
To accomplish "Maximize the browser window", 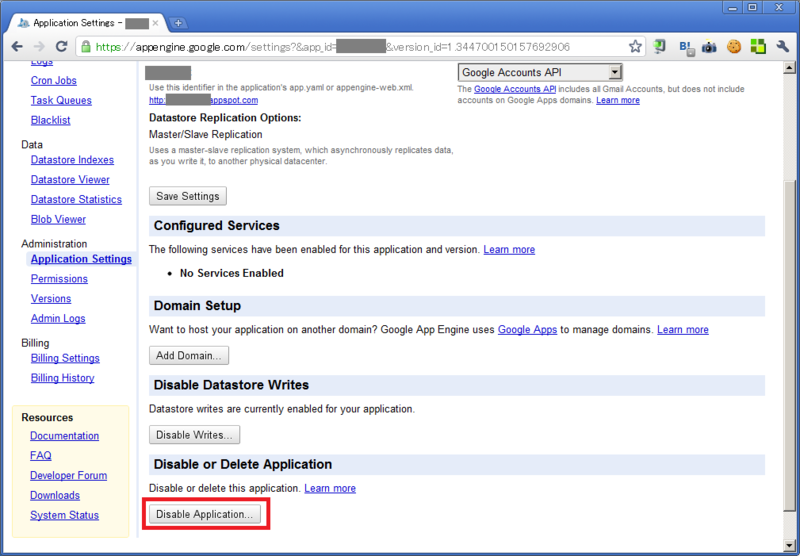I will click(x=753, y=7).
